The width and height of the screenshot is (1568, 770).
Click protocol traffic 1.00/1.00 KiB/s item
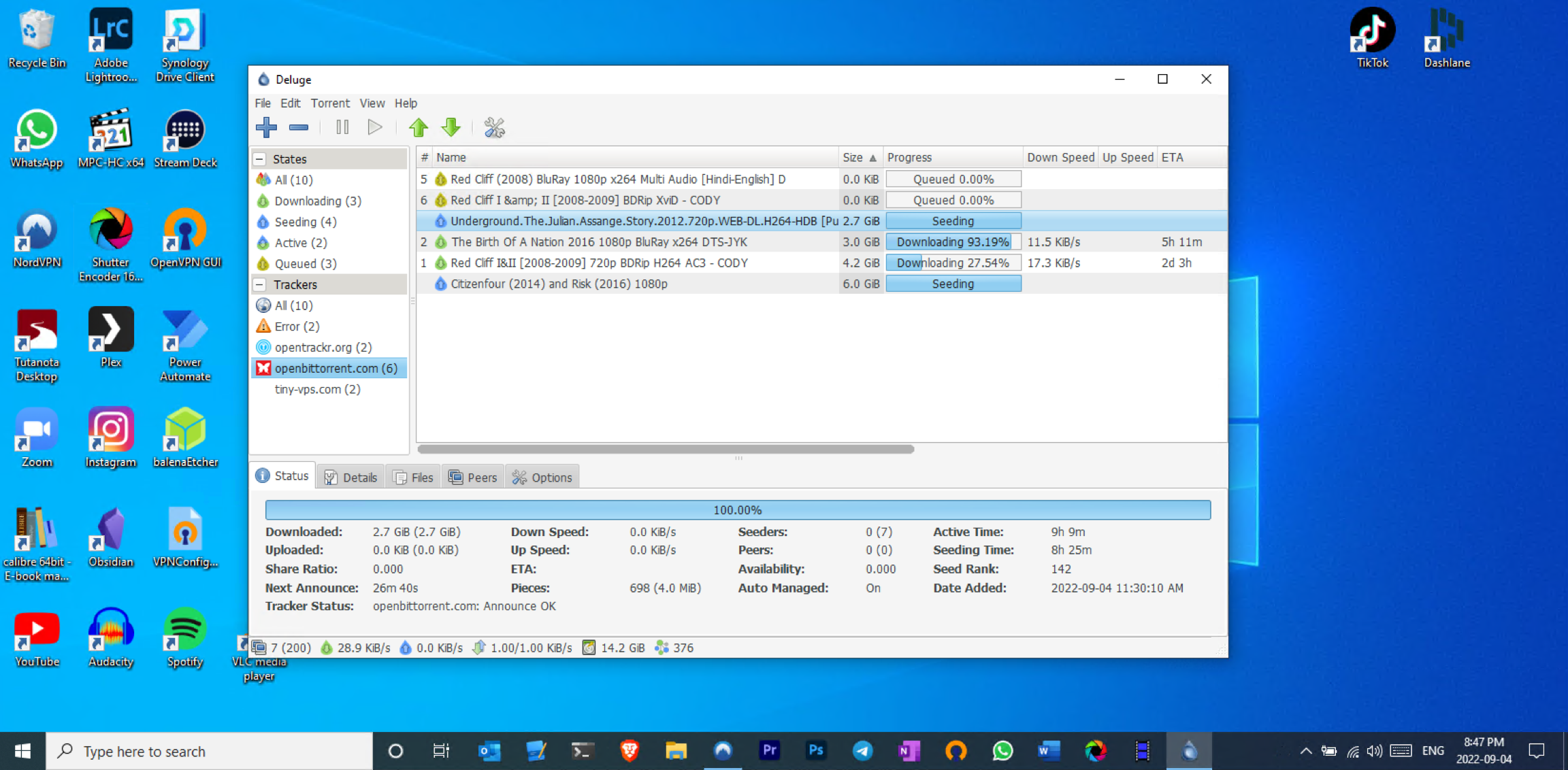pyautogui.click(x=523, y=648)
